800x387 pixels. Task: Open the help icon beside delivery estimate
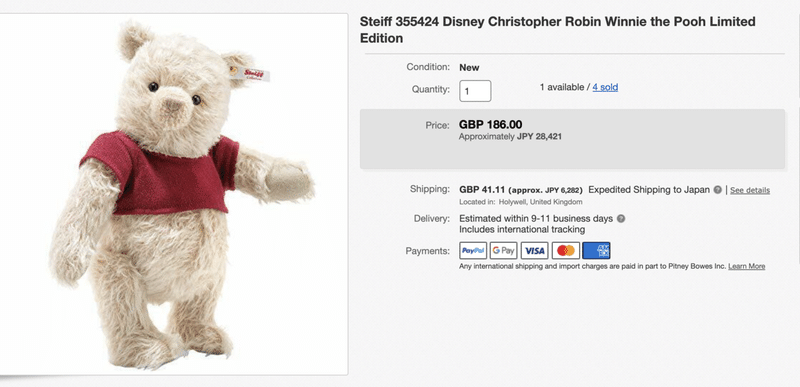pyautogui.click(x=621, y=219)
